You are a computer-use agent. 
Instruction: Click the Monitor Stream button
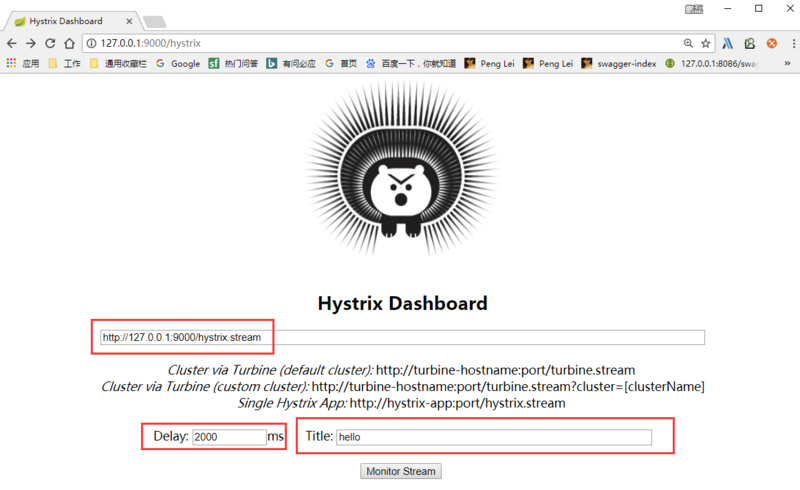[401, 471]
